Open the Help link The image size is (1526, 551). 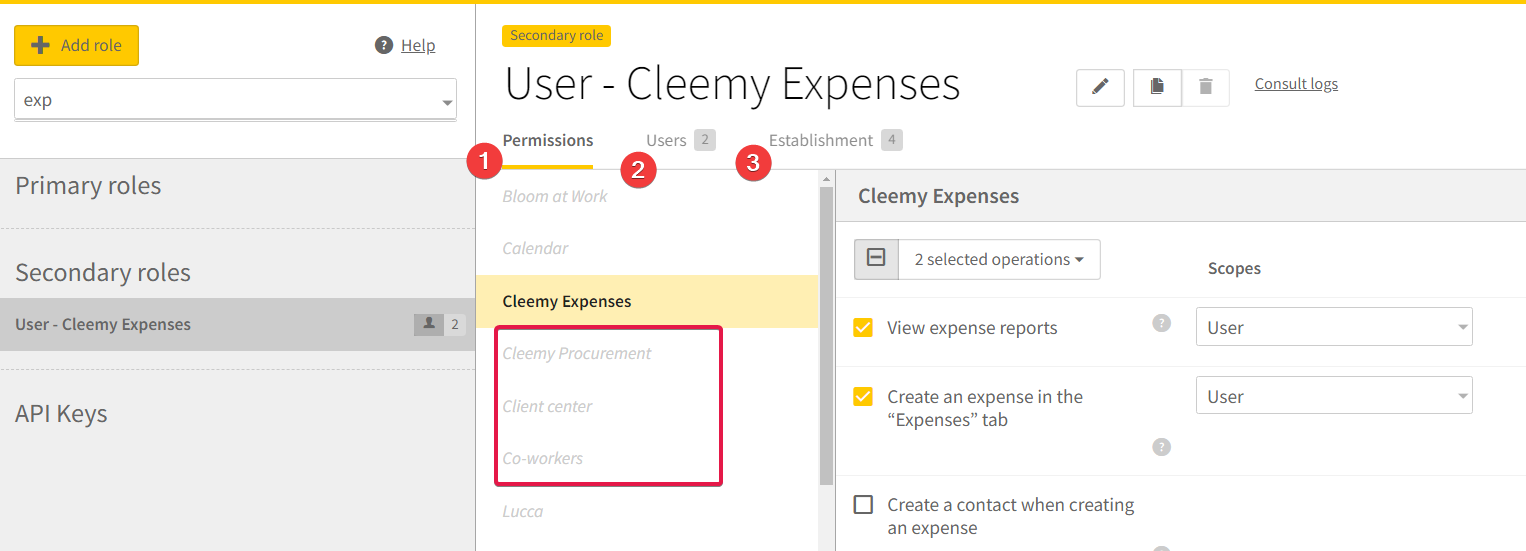click(x=418, y=45)
